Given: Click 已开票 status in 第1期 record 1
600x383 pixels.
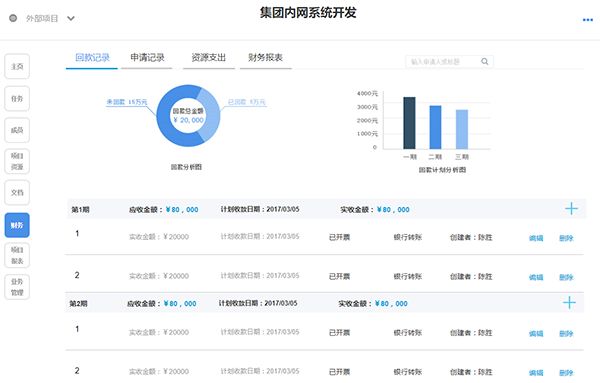Looking at the screenshot, I should 339,237.
